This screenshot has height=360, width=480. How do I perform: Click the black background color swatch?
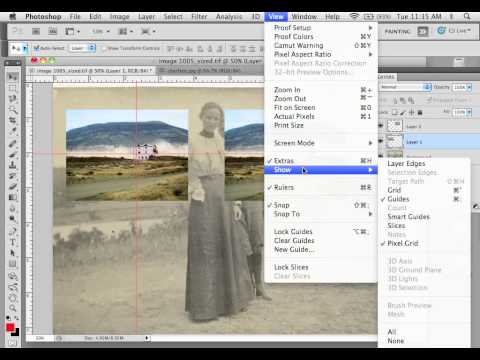(17, 333)
